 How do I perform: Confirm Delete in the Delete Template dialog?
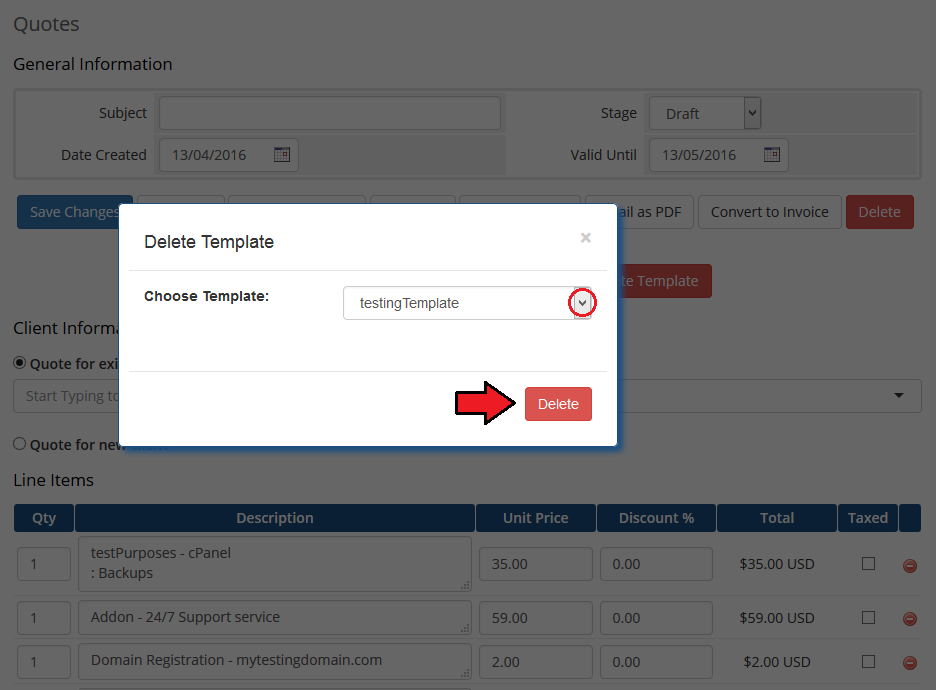[x=558, y=404]
